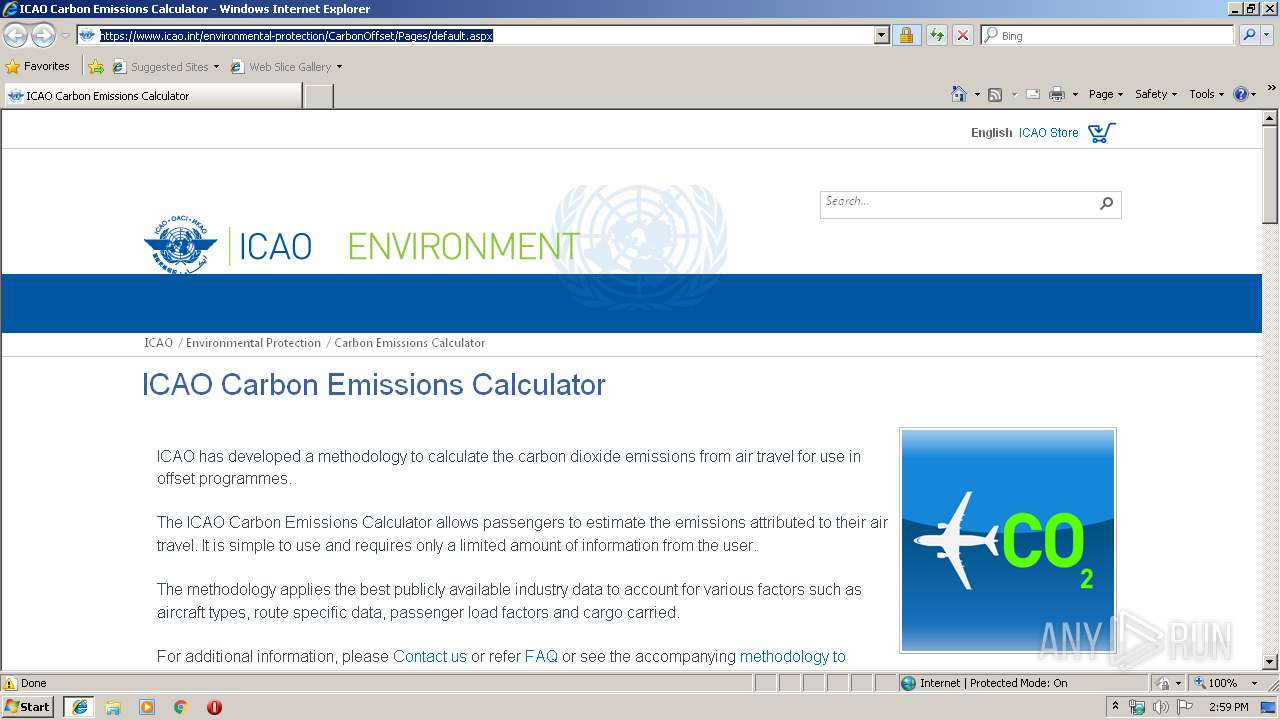Screen dimensions: 1280x720
Task: Click the ICAO breadcrumb link
Action: (158, 342)
